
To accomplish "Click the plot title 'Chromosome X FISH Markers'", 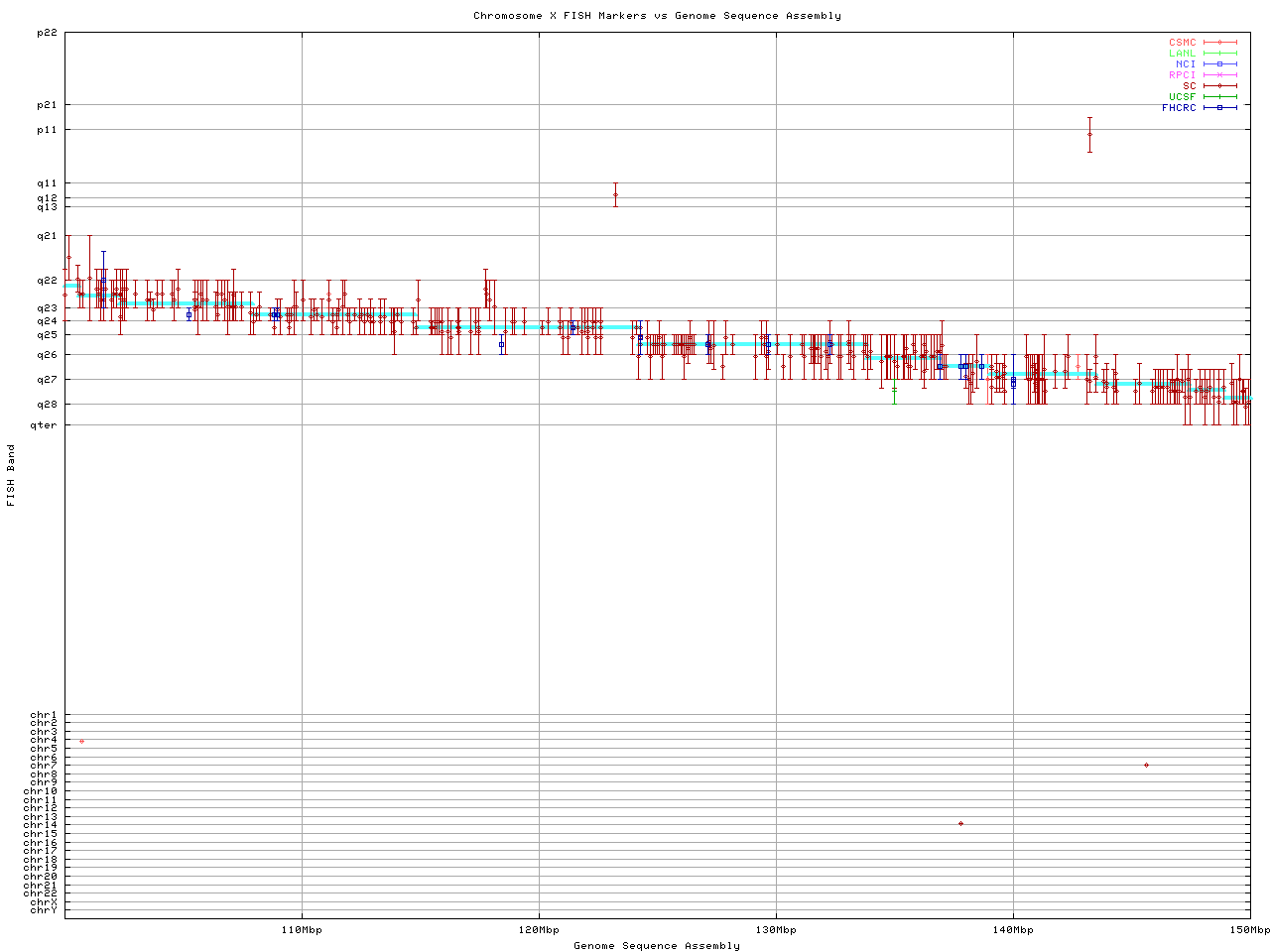I will (657, 16).
